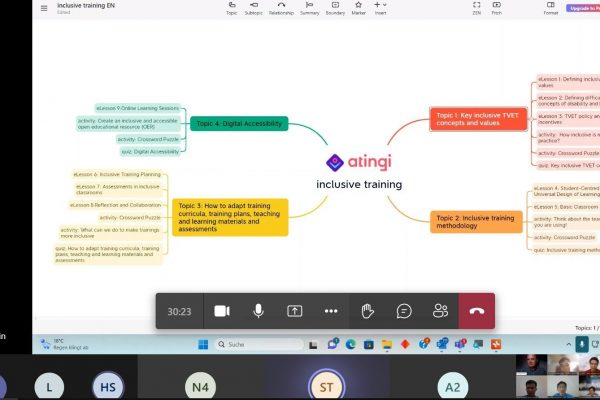
Task: Toggle ZEN mode view
Action: pyautogui.click(x=476, y=7)
